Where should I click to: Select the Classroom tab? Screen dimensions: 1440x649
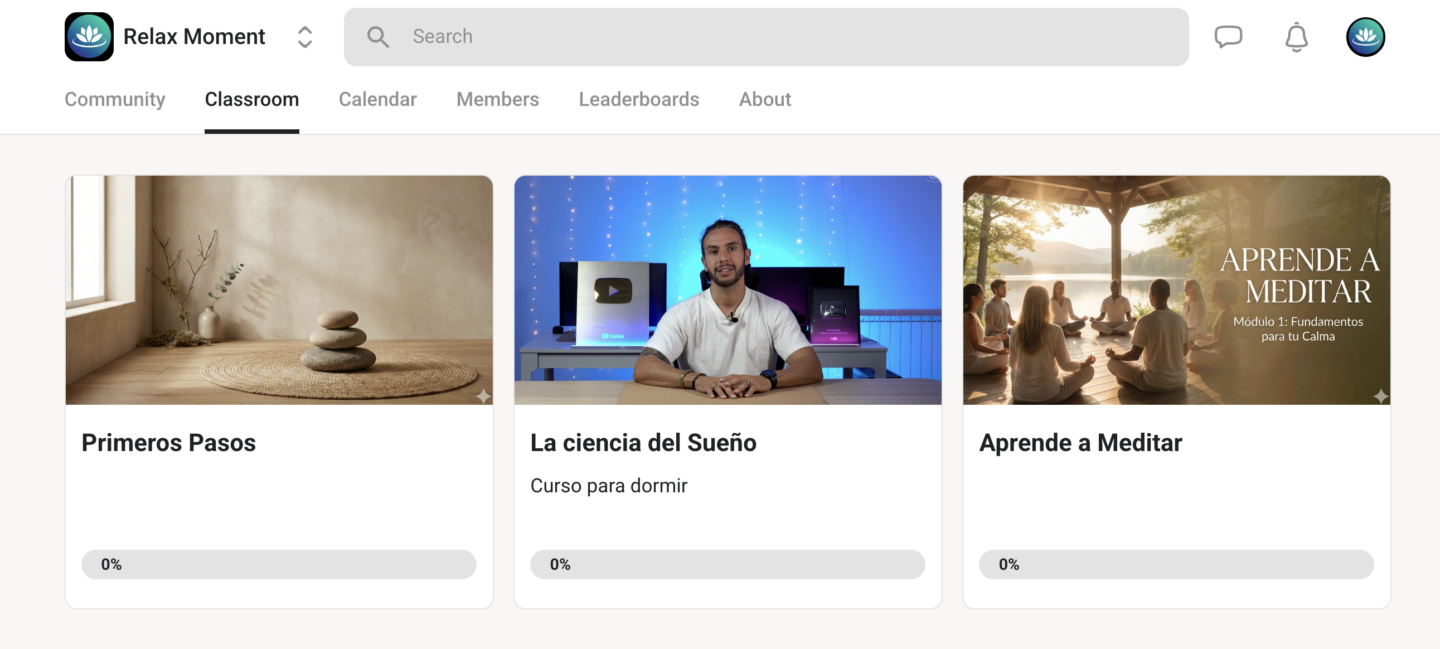pyautogui.click(x=252, y=99)
